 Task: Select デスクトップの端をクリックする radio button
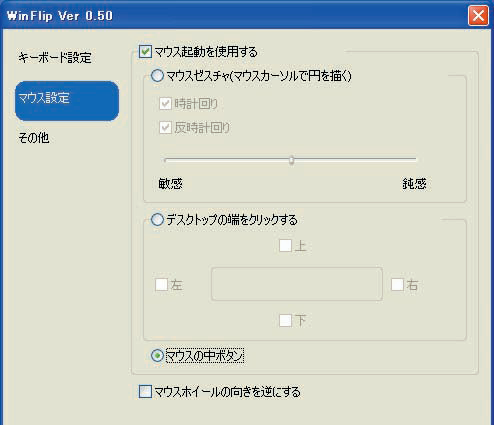pyautogui.click(x=157, y=220)
